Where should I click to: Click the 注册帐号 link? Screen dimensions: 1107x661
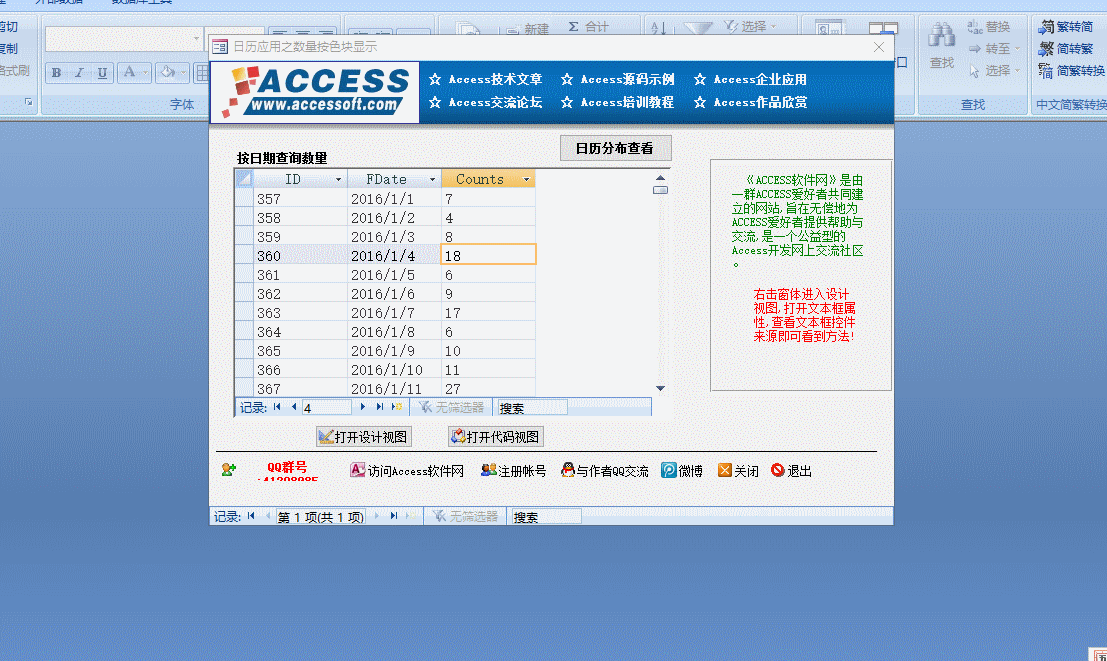(x=513, y=471)
